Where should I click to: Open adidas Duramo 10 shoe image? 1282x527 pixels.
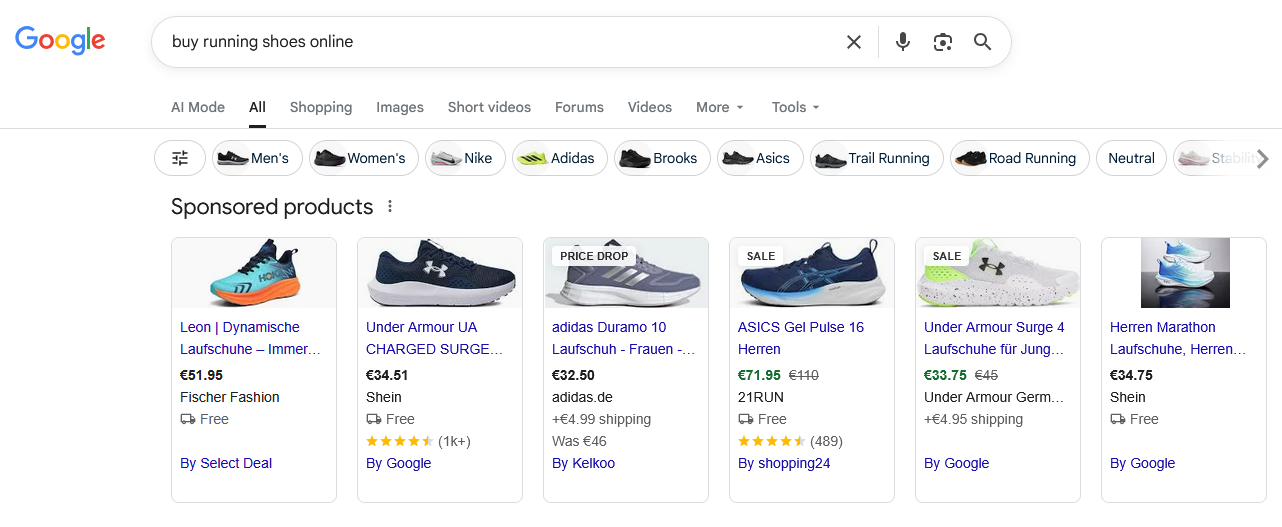coord(626,272)
